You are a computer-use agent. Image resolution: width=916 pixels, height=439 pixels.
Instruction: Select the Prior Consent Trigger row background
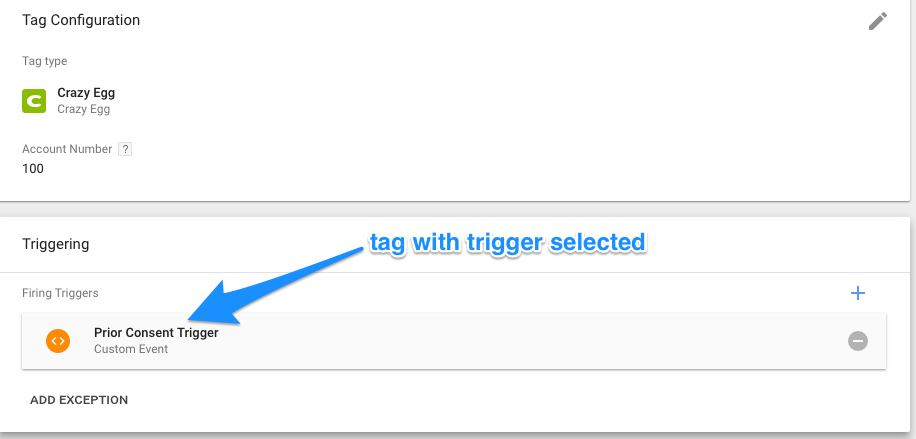tap(454, 341)
